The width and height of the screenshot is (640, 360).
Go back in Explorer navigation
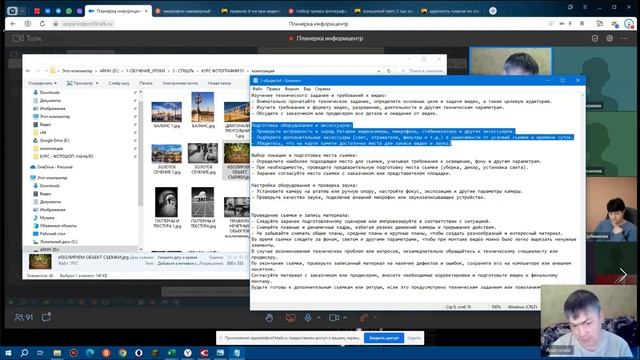tap(28, 71)
